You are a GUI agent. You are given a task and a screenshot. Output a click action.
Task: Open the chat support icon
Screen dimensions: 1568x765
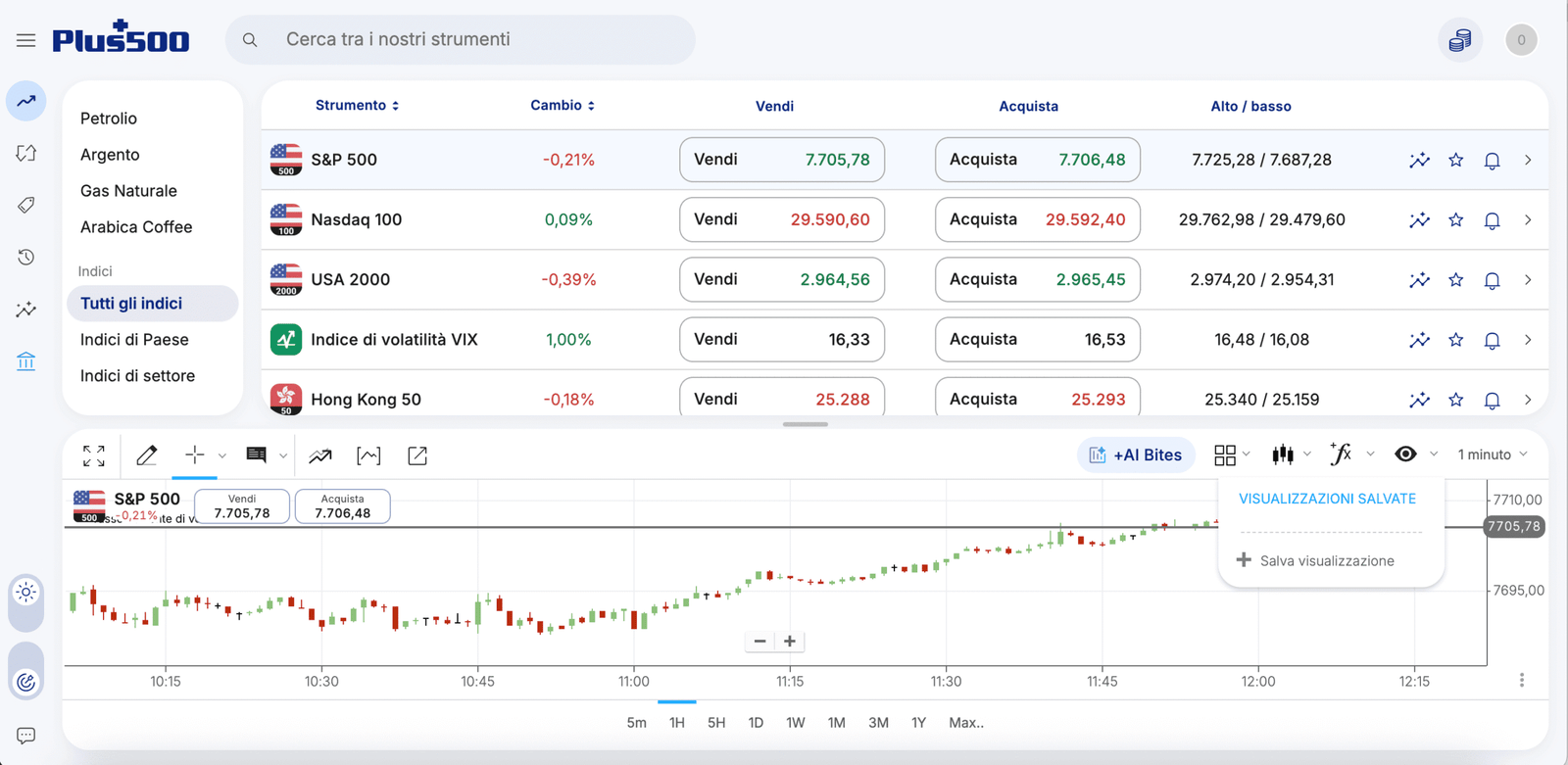(x=26, y=736)
